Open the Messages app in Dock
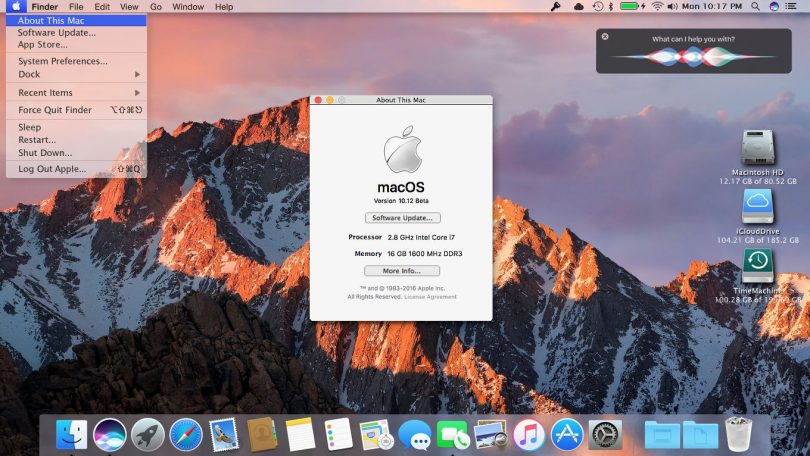 414,435
